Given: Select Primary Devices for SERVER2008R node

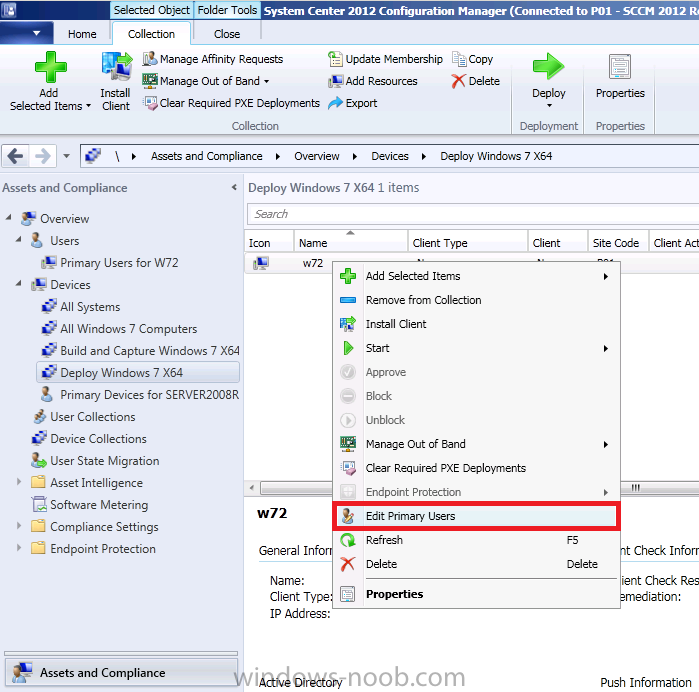Looking at the screenshot, I should pyautogui.click(x=140, y=395).
